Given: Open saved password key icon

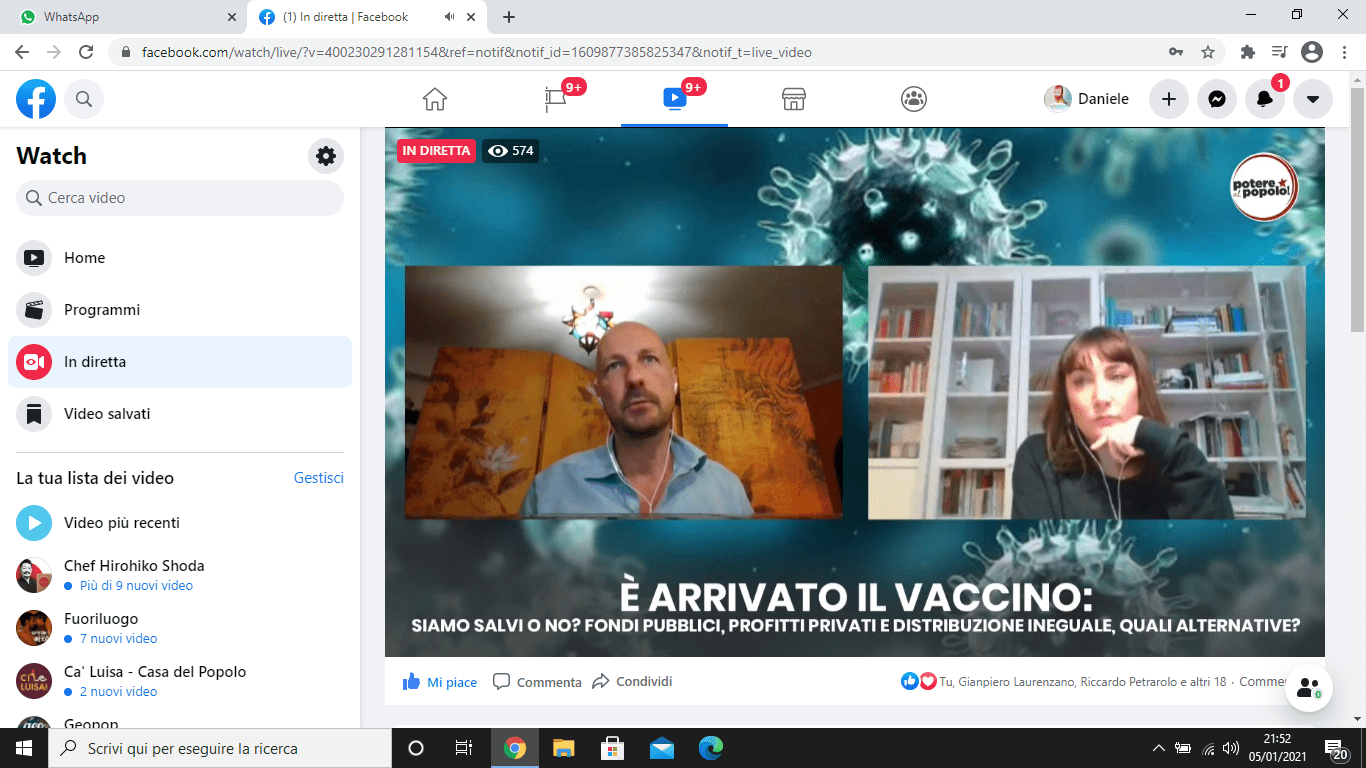Looking at the screenshot, I should pyautogui.click(x=1177, y=52).
